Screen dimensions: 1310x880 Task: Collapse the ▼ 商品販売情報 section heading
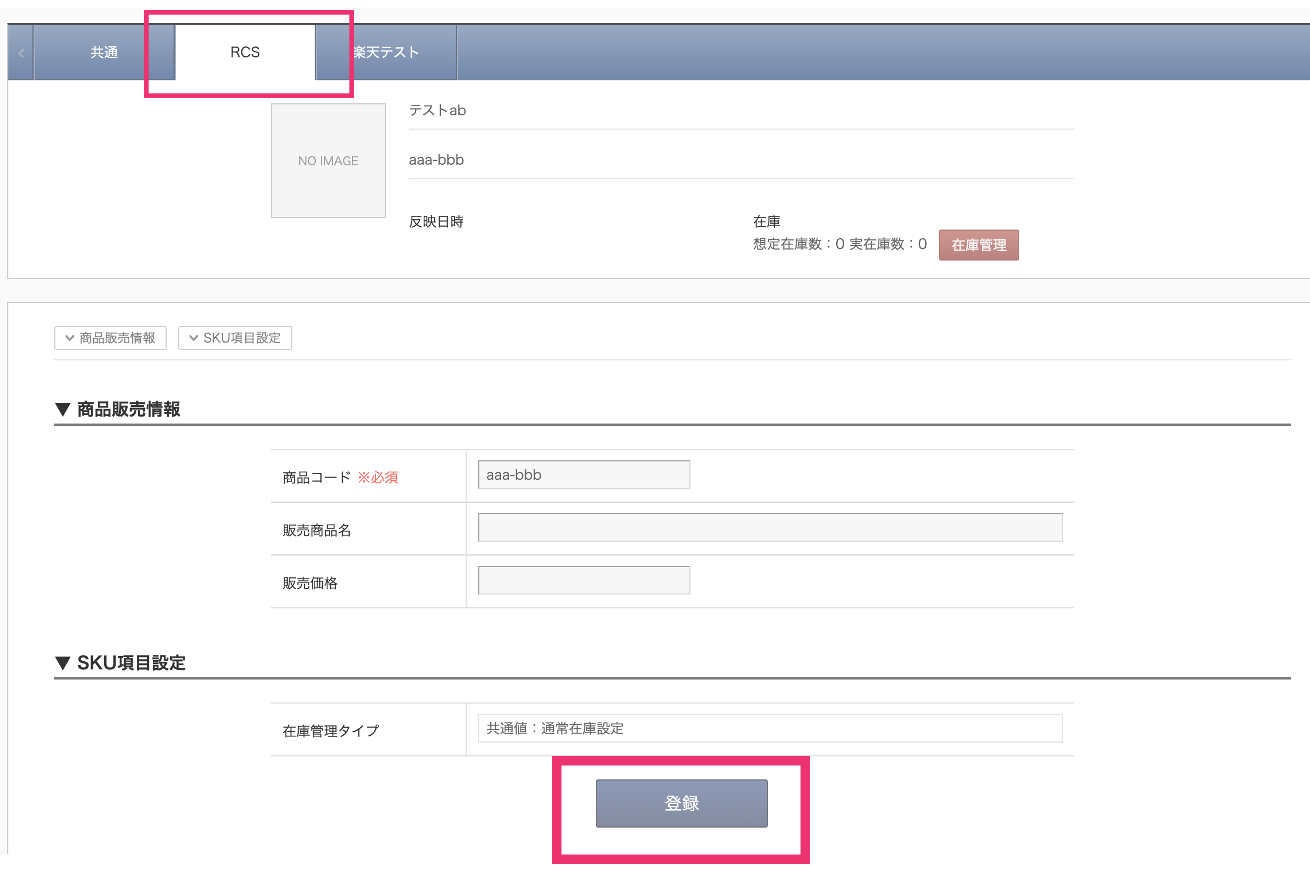[x=118, y=409]
